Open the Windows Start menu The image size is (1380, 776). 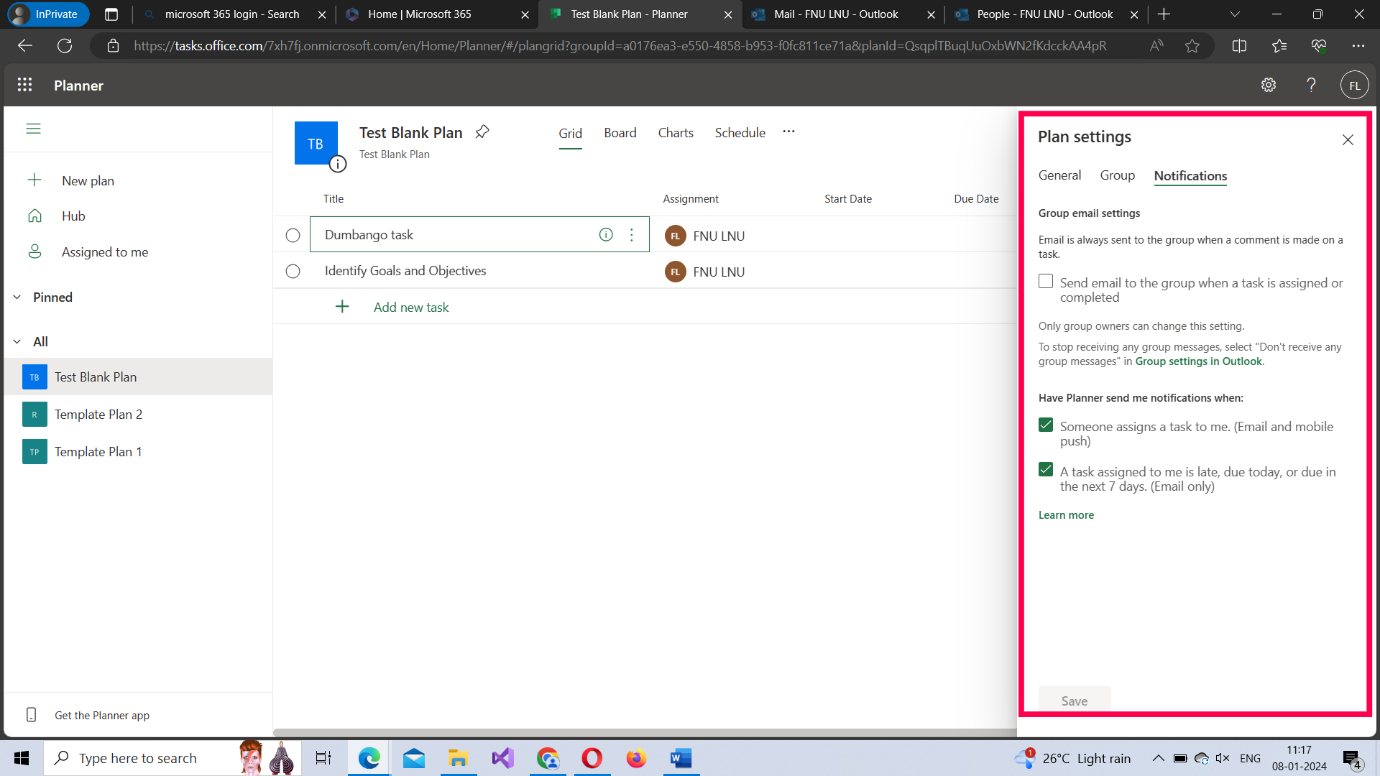click(22, 758)
